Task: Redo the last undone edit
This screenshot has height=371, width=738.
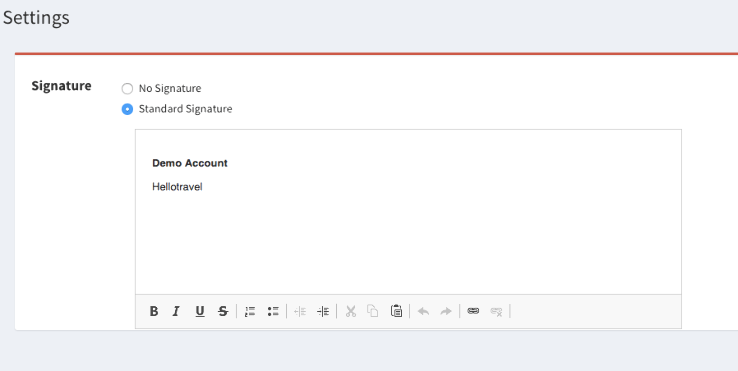Action: tap(446, 311)
